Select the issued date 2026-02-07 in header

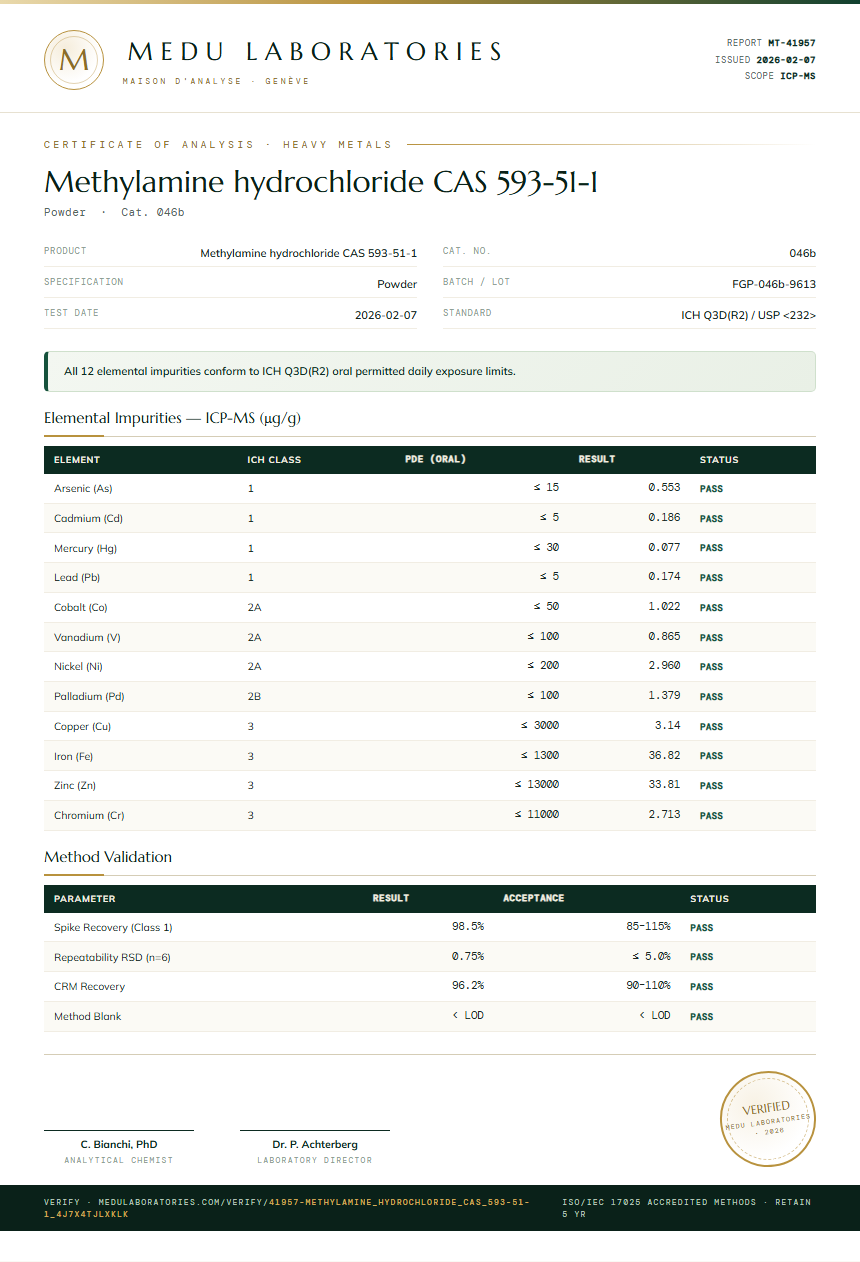785,60
